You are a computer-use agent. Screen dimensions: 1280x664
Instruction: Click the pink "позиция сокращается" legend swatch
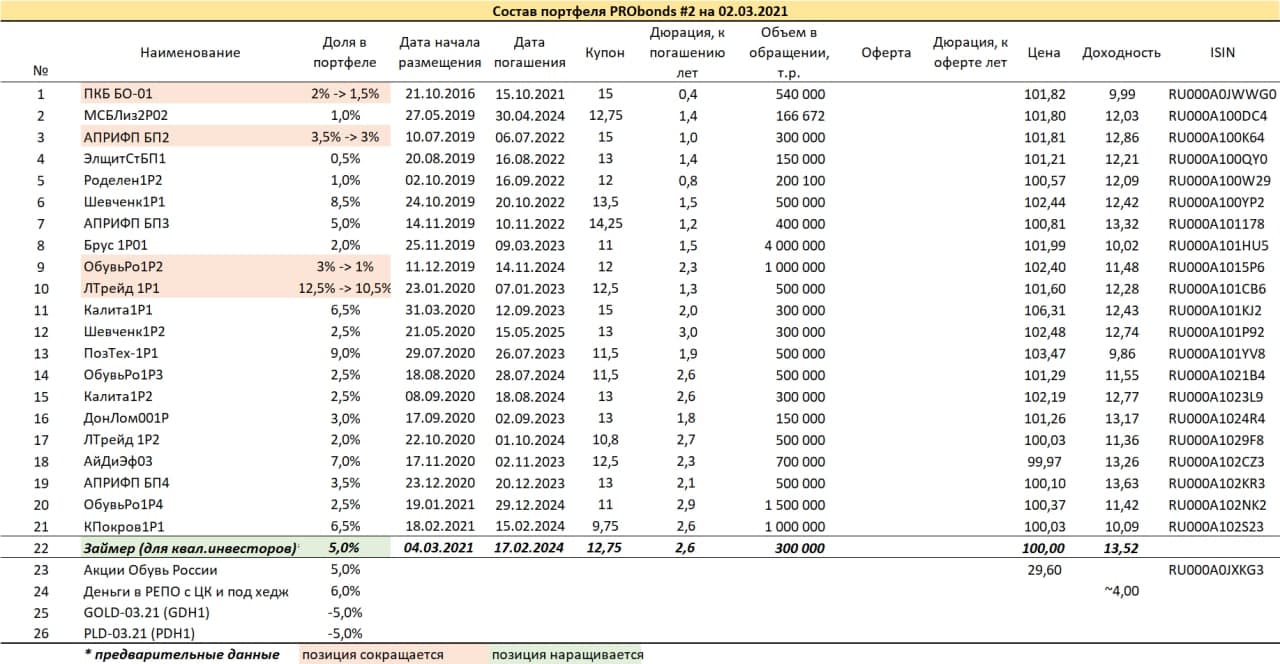tap(373, 655)
